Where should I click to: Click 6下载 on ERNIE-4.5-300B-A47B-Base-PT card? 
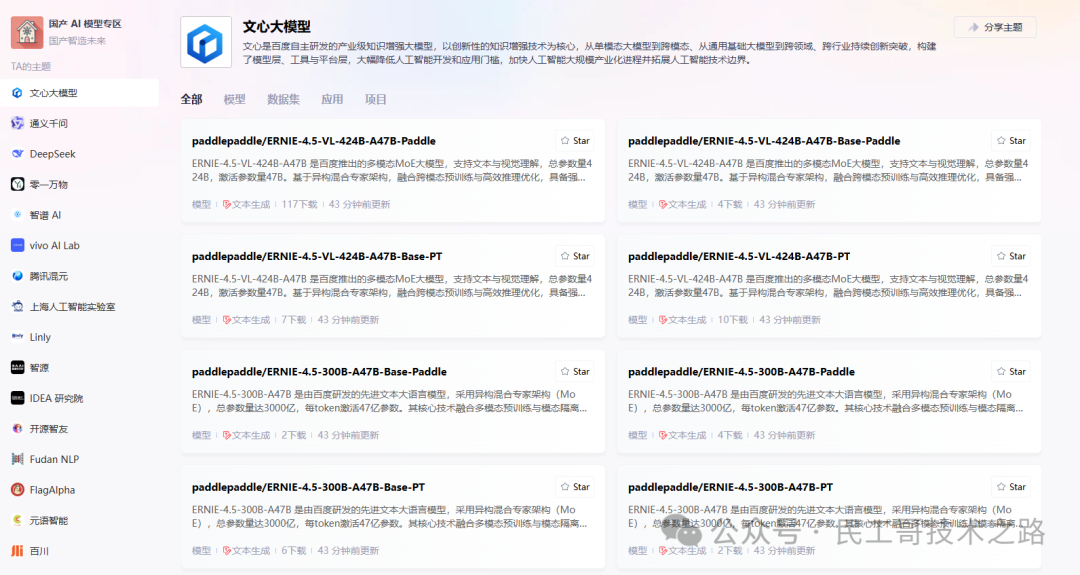pos(293,550)
